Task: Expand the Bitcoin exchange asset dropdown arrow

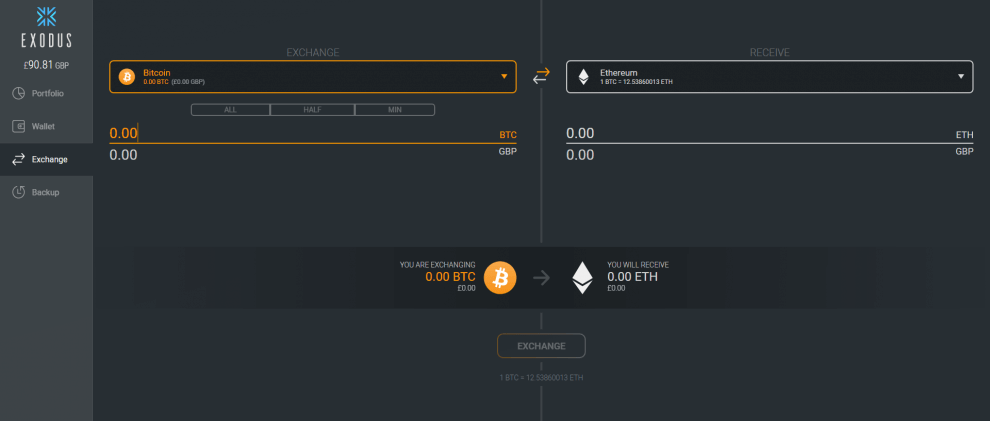Action: tap(504, 76)
